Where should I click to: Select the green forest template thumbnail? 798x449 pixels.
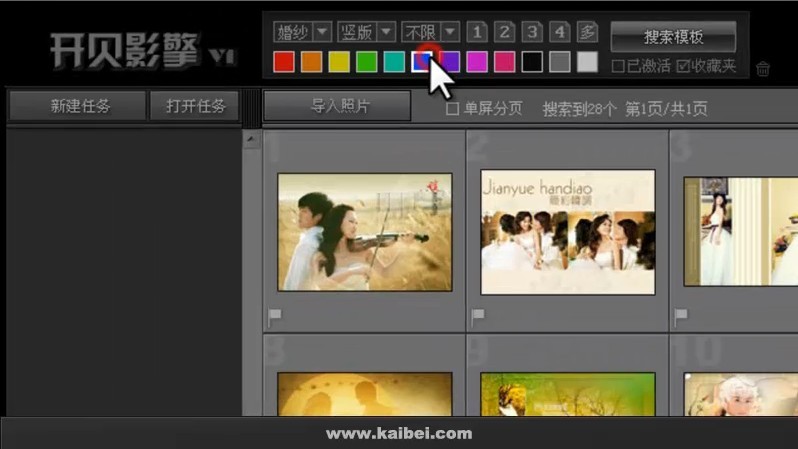tap(567, 394)
